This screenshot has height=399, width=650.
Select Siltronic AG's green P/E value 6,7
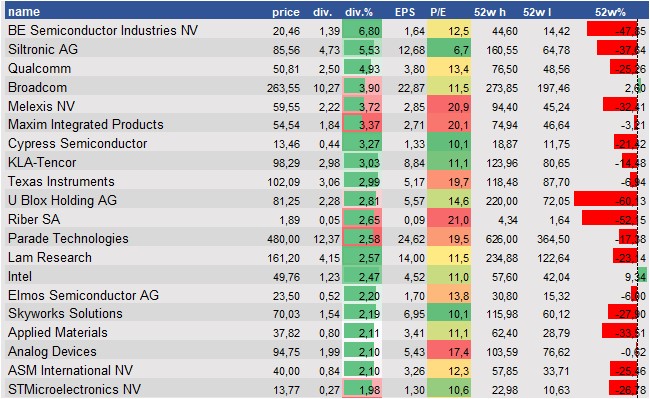click(x=449, y=50)
